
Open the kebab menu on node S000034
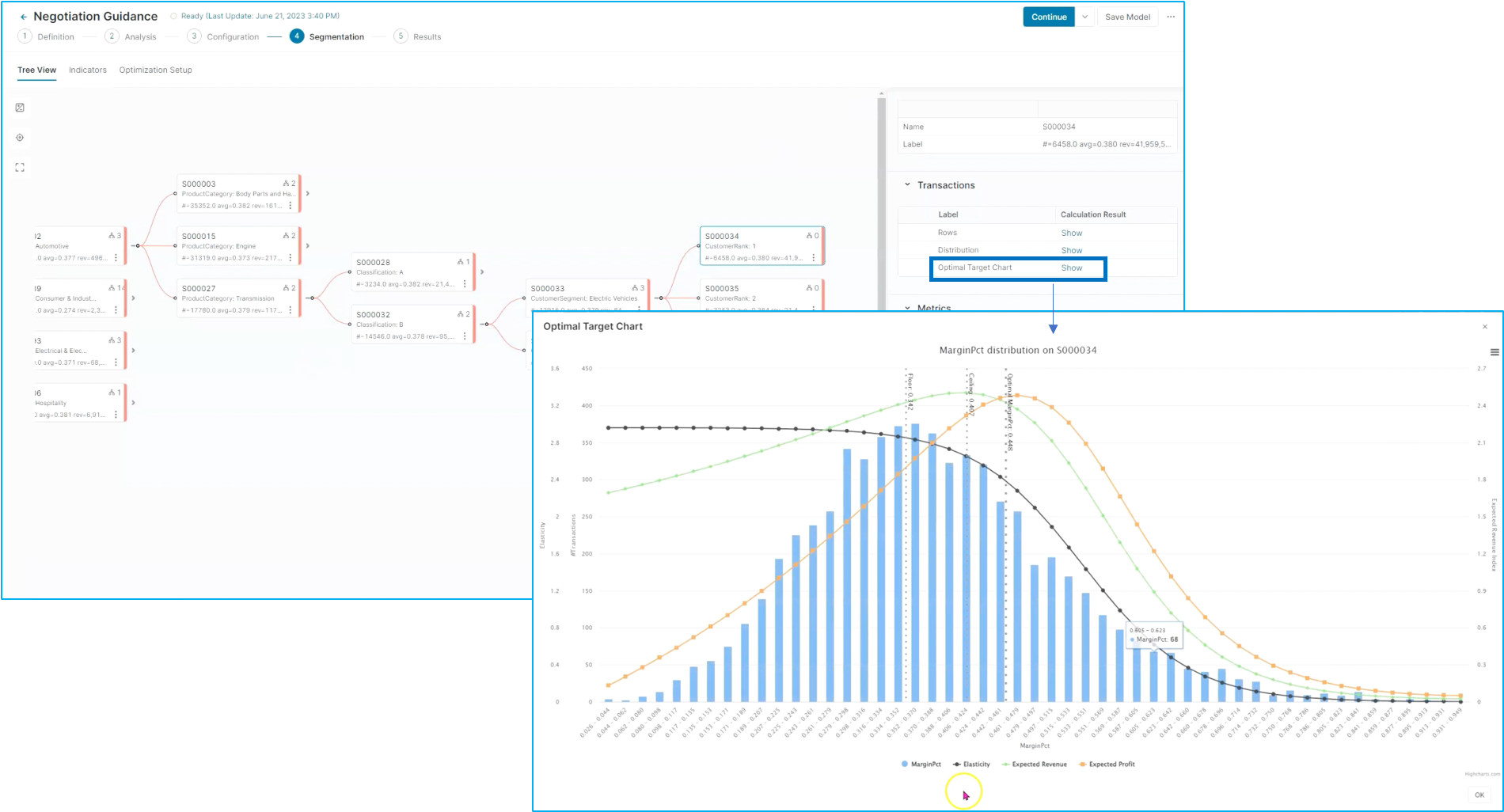point(814,258)
